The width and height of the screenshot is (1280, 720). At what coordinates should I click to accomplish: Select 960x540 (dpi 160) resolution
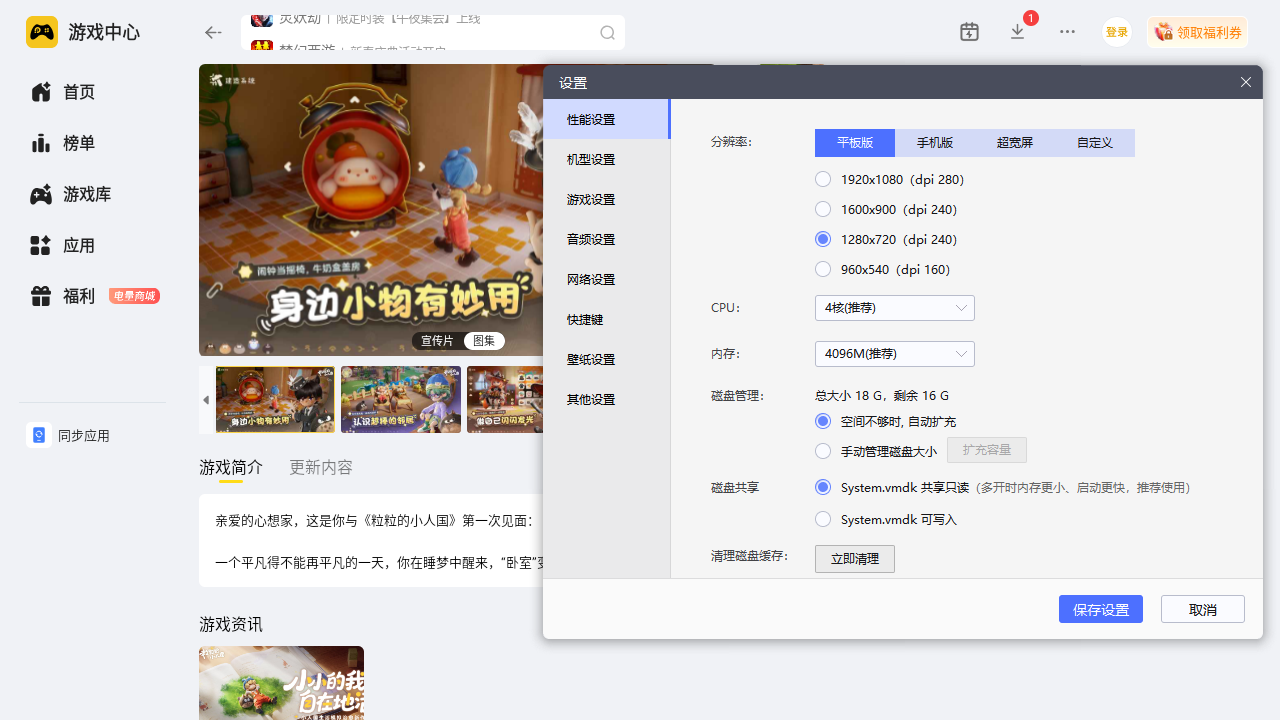823,270
